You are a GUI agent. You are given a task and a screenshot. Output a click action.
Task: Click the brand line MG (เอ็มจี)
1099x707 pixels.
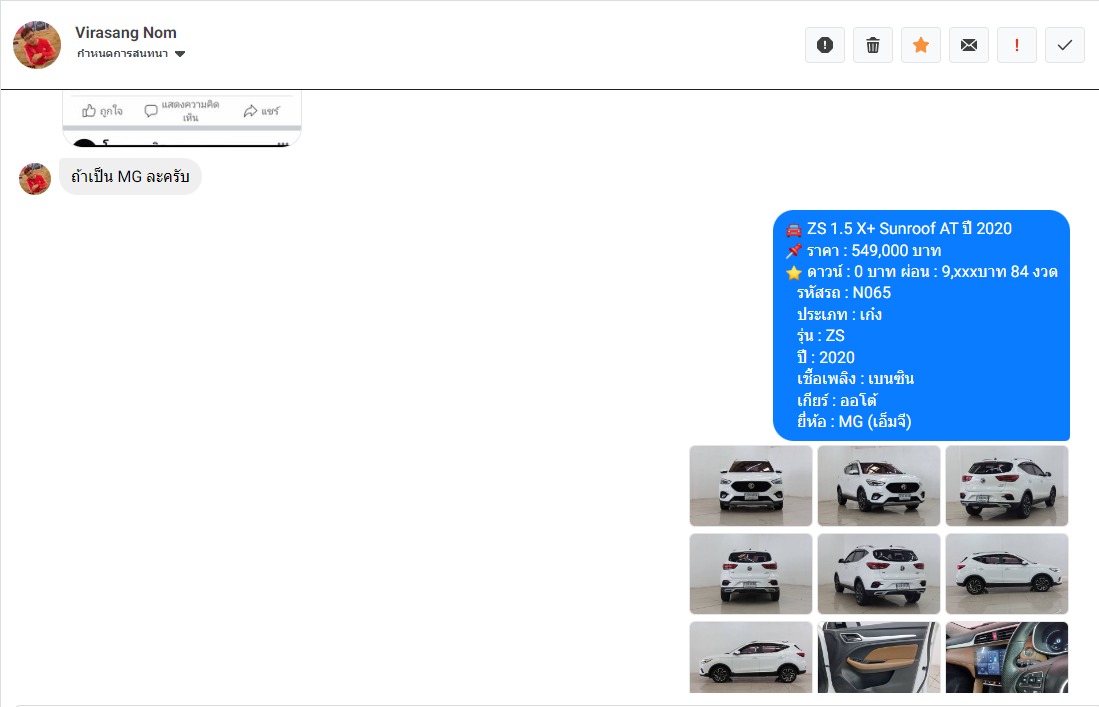854,422
